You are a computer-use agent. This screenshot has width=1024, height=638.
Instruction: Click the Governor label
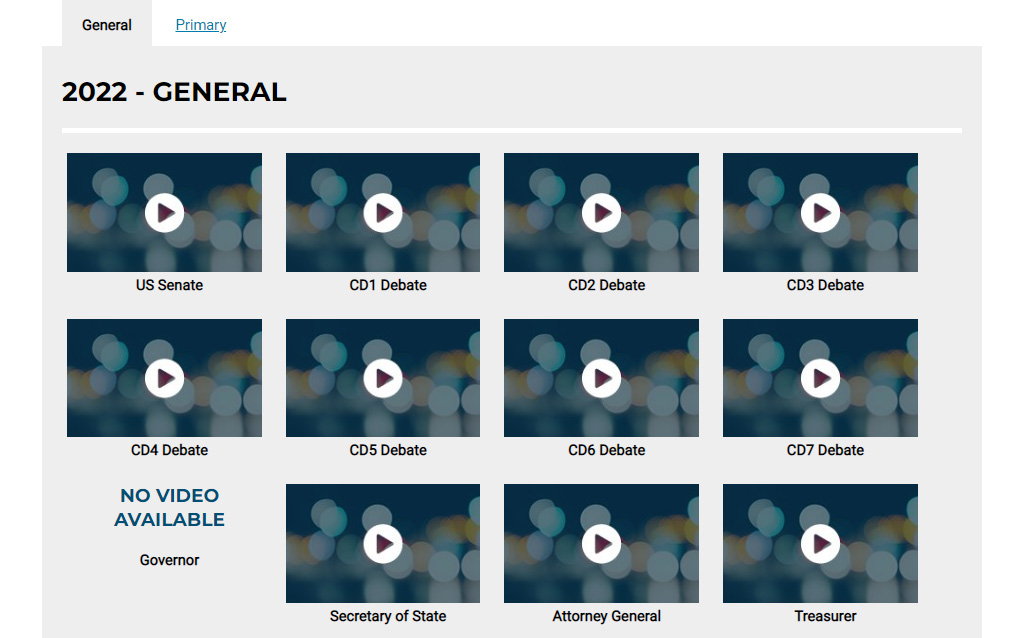point(169,560)
